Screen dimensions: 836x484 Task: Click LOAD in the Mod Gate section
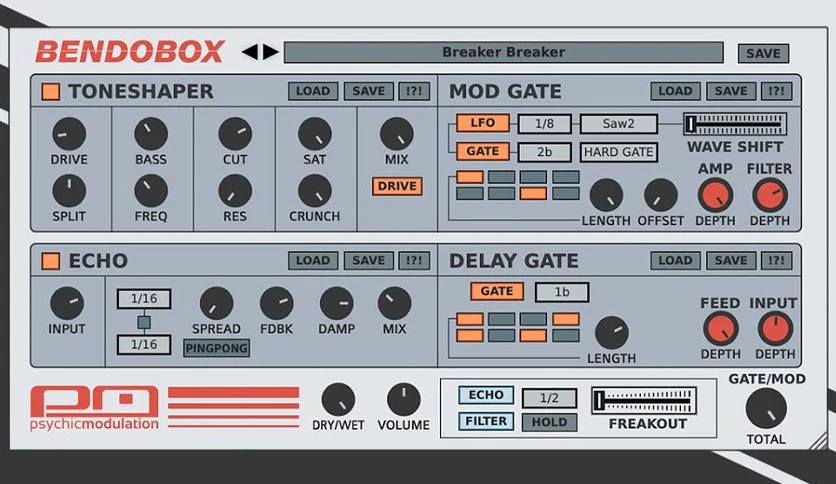675,91
